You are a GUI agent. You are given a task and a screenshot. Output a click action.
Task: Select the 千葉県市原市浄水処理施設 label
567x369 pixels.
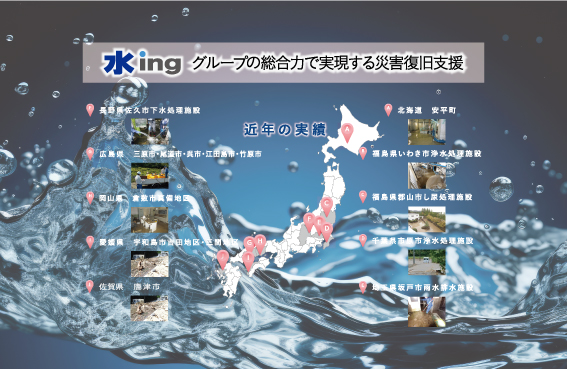[423, 241]
